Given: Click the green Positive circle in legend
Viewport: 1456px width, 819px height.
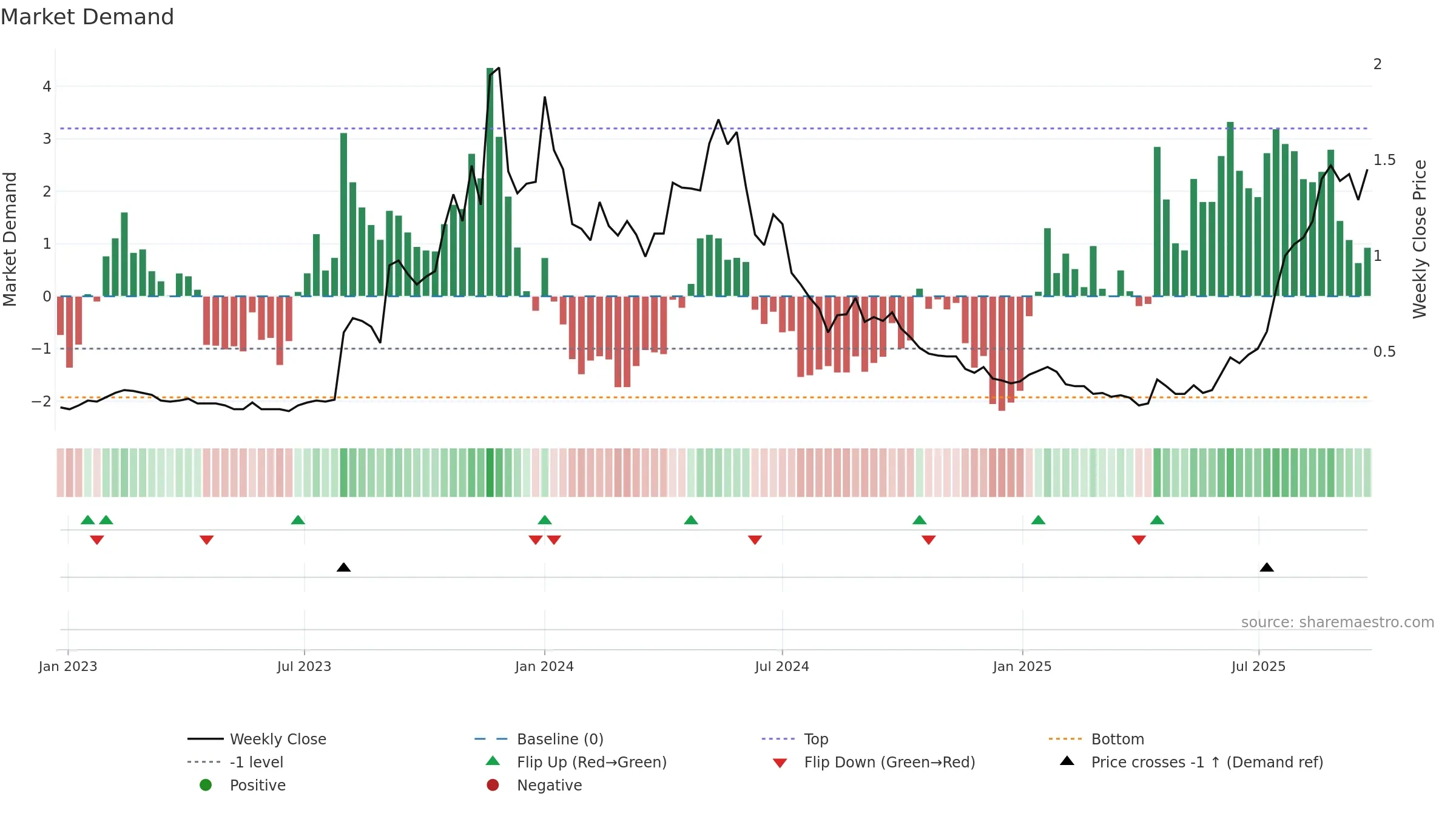Looking at the screenshot, I should pos(206,785).
